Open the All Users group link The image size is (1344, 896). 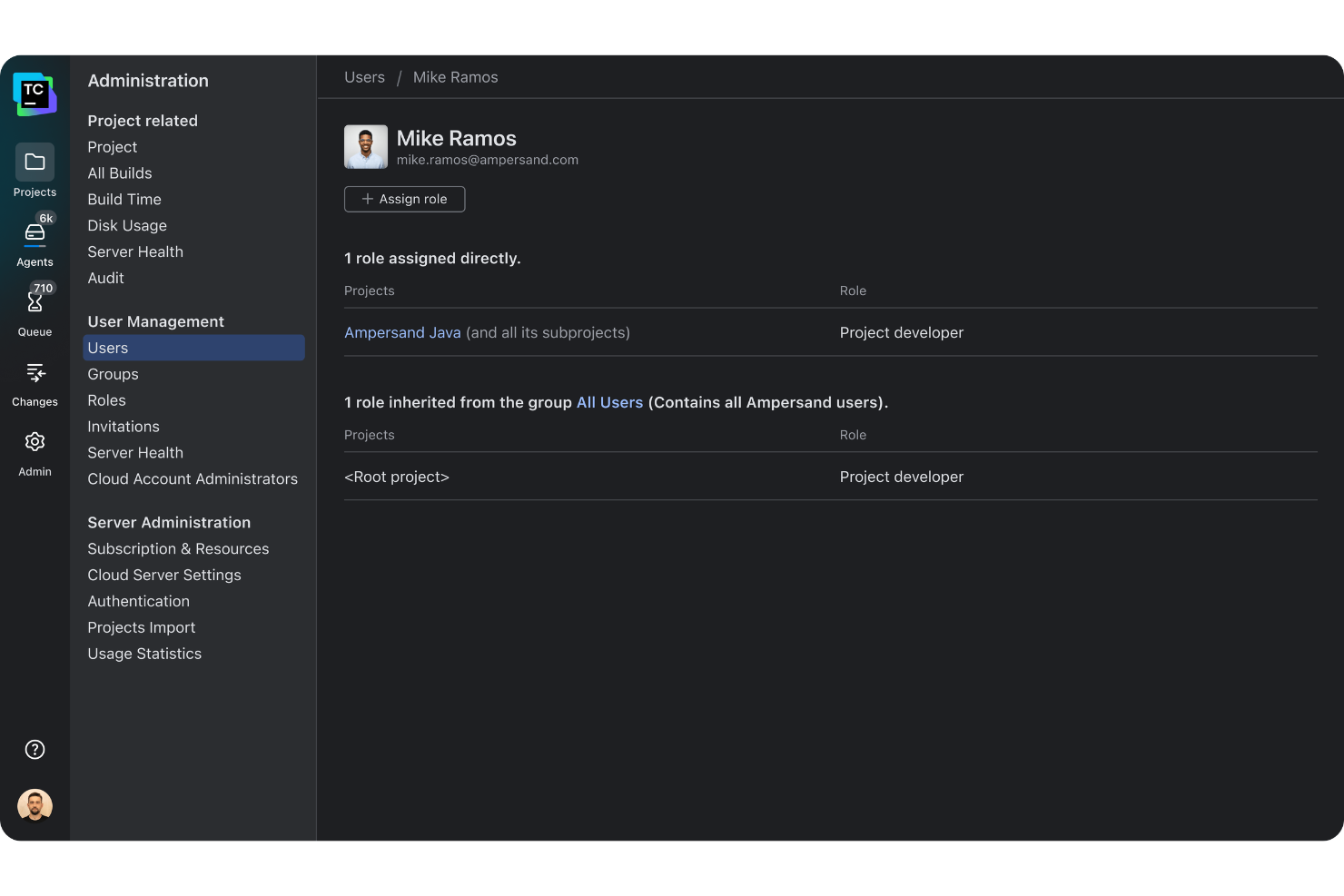pyautogui.click(x=609, y=402)
